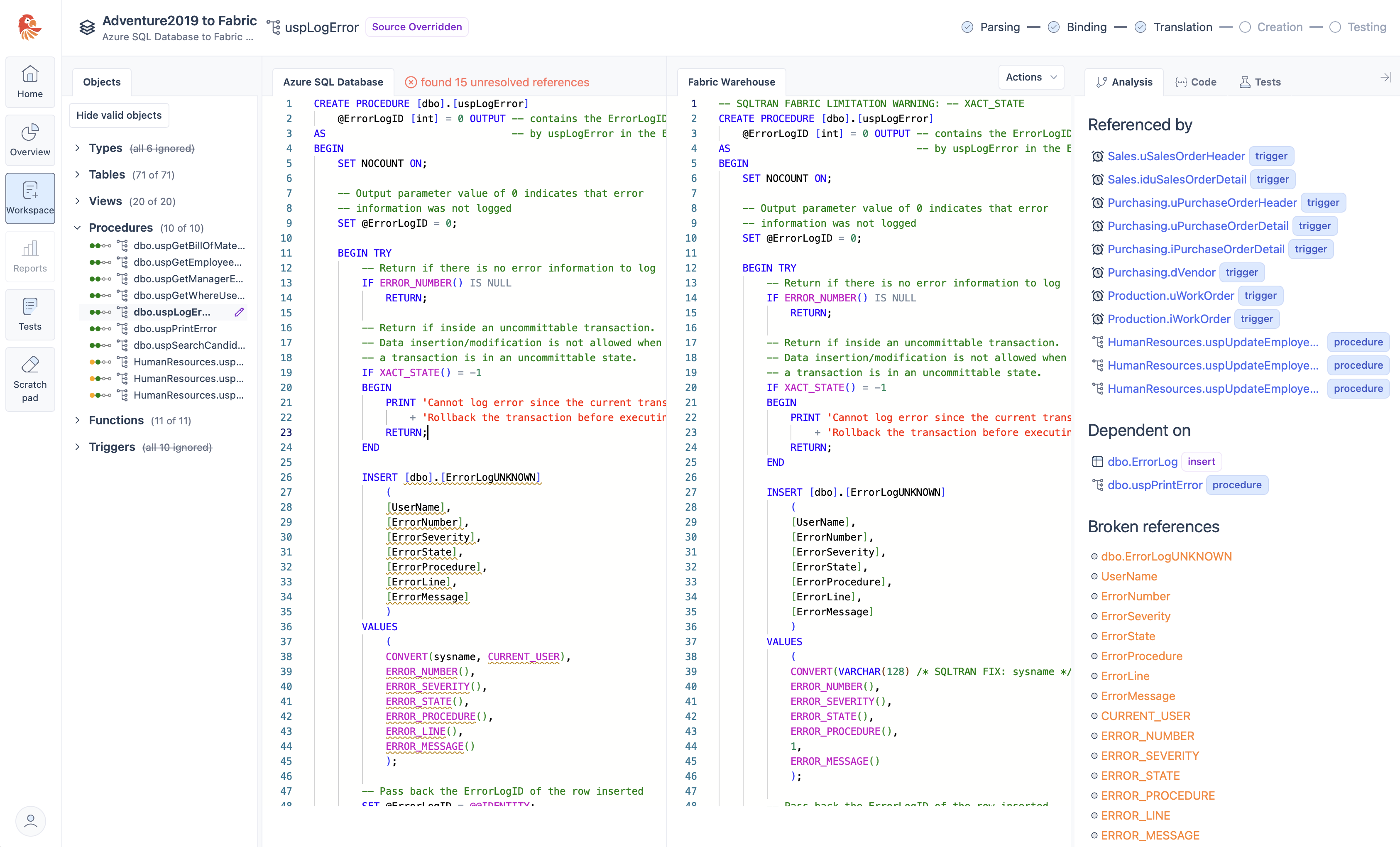1400x847 pixels.
Task: Collapse the Procedures tree group
Action: 77,228
